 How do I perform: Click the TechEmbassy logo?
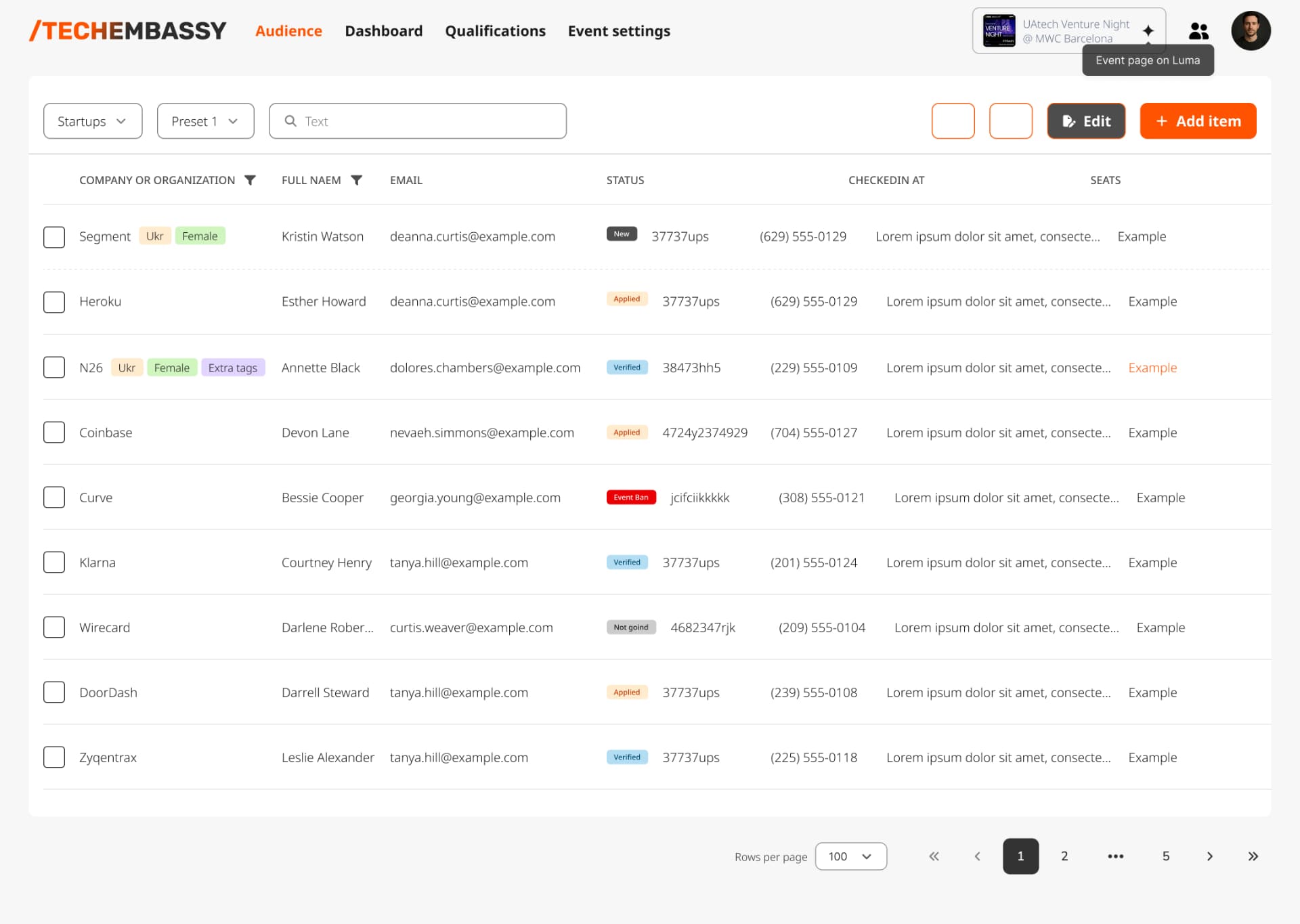coord(128,31)
